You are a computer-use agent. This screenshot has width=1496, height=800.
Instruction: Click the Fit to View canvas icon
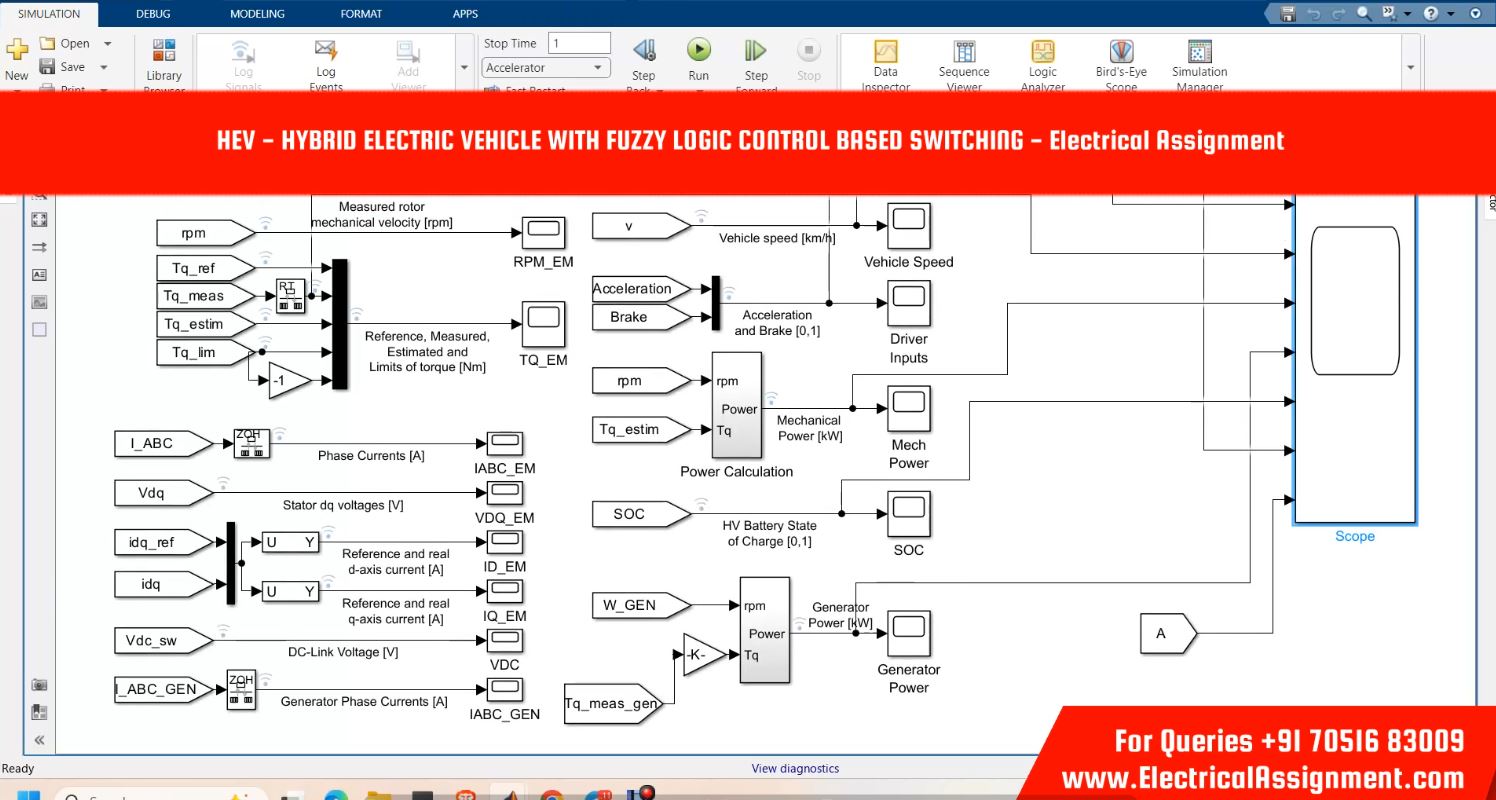click(x=39, y=220)
